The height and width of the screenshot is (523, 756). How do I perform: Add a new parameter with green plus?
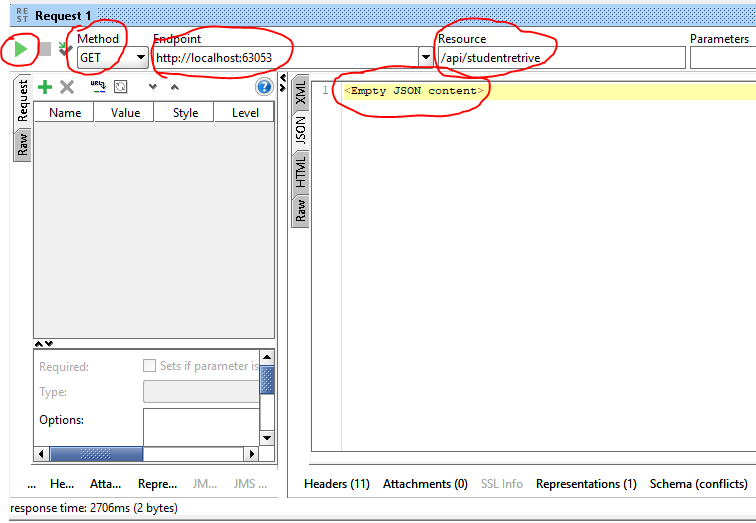pyautogui.click(x=45, y=87)
